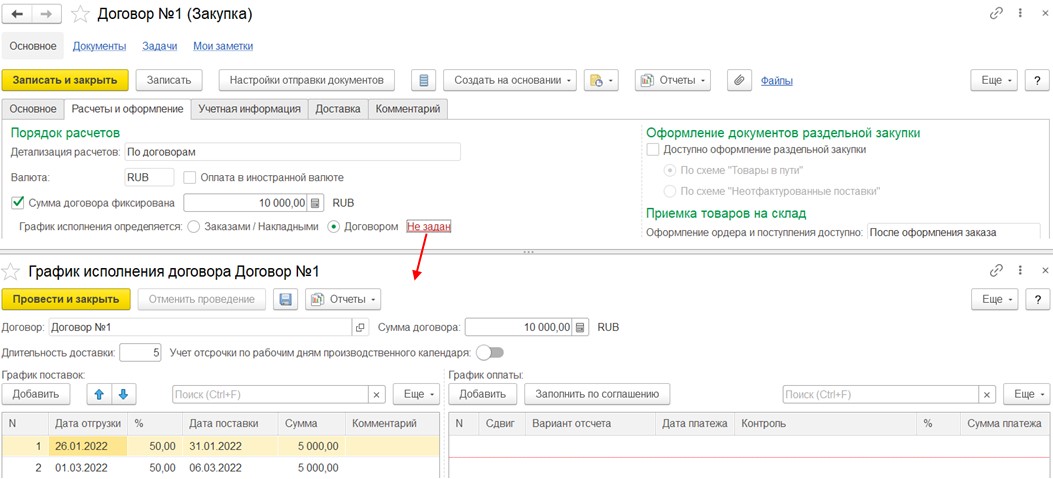Uncheck Сумма договора фиксирована checkbox
The height and width of the screenshot is (479, 1053).
pyautogui.click(x=18, y=203)
